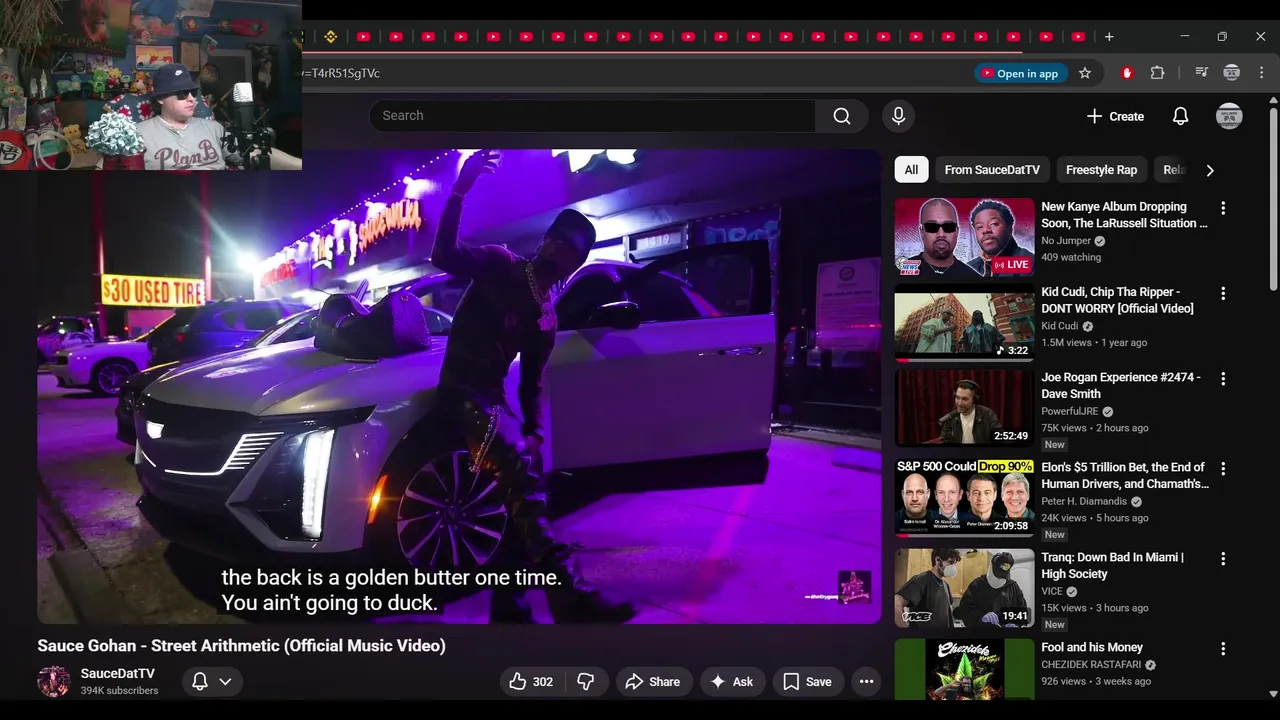Open more actions three-dot menu under video
This screenshot has height=720, width=1280.
coord(866,681)
